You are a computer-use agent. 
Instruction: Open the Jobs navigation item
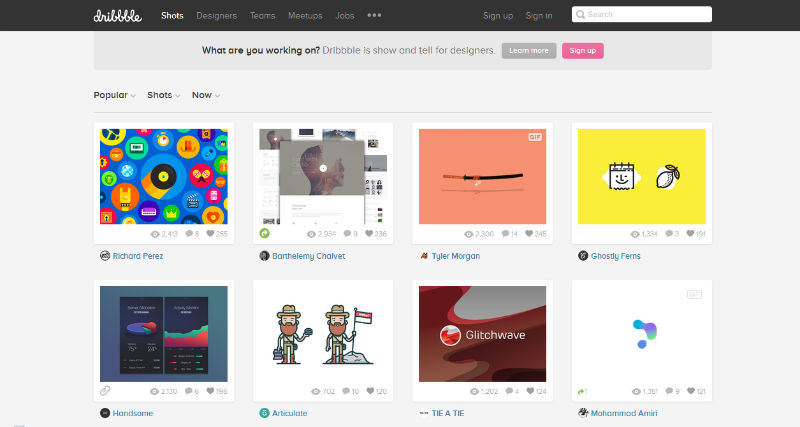click(x=345, y=15)
